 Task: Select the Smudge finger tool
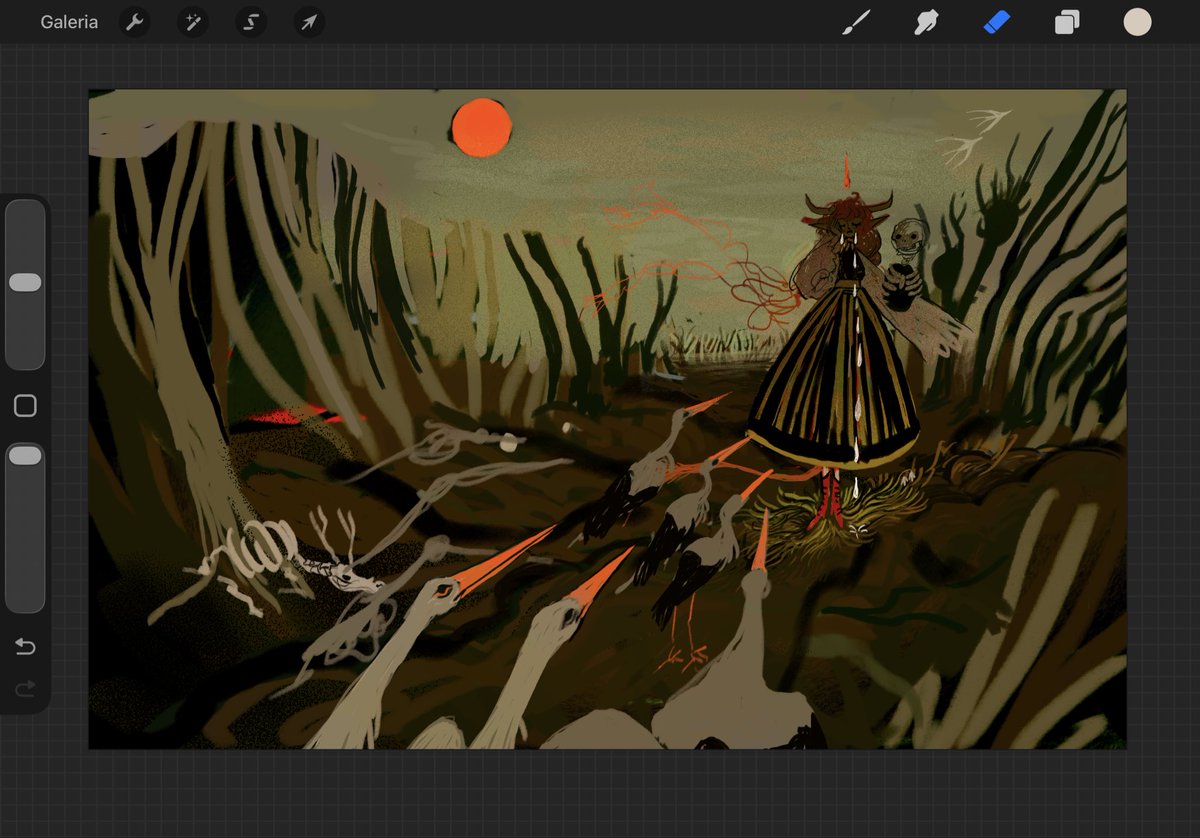pyautogui.click(x=926, y=22)
